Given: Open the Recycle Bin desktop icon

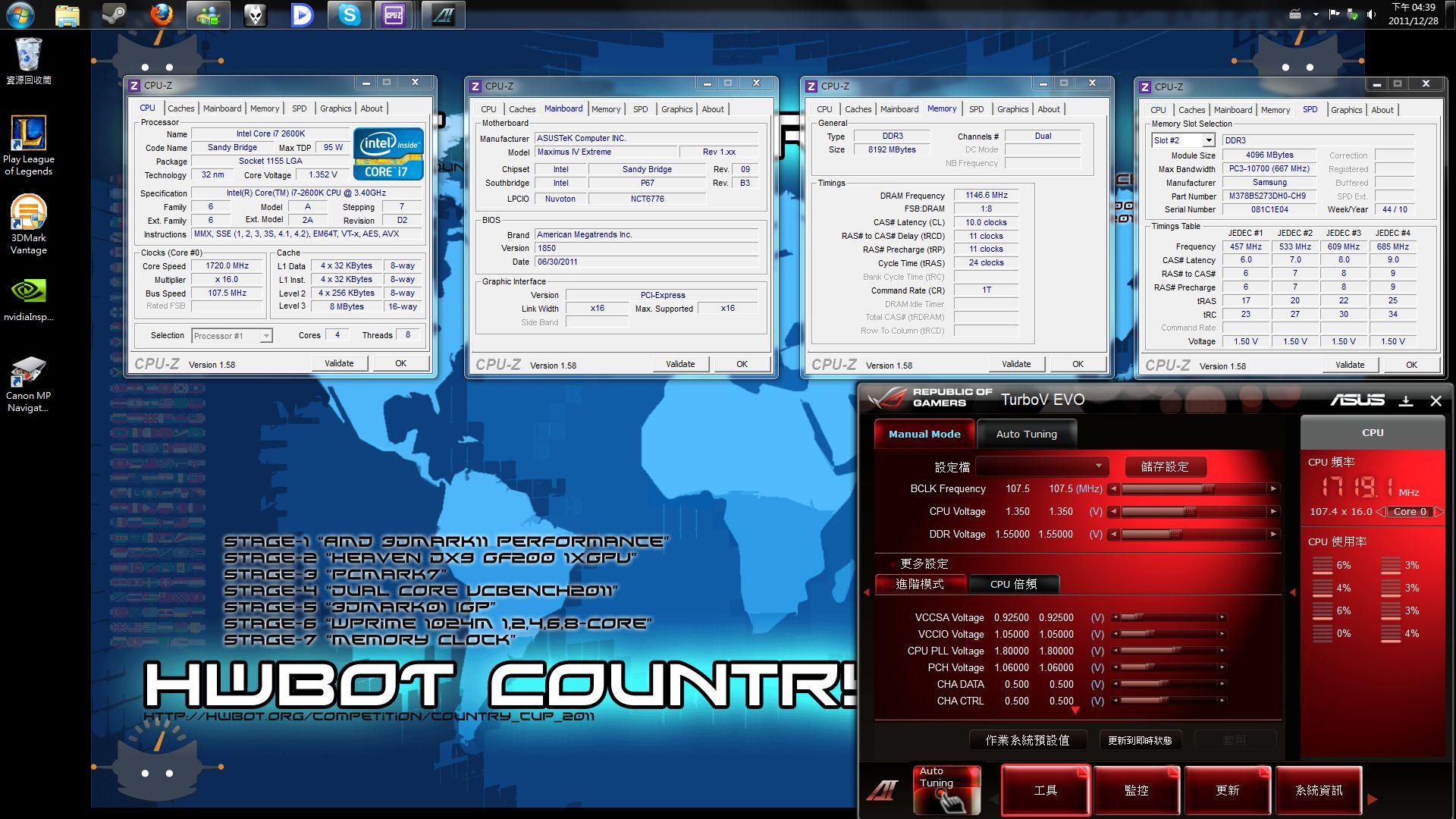Looking at the screenshot, I should click(29, 61).
